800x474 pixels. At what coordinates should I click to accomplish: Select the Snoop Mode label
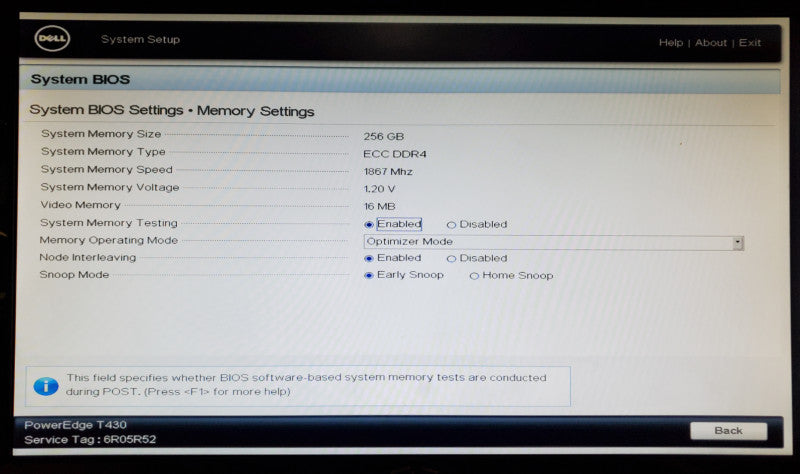coord(74,275)
